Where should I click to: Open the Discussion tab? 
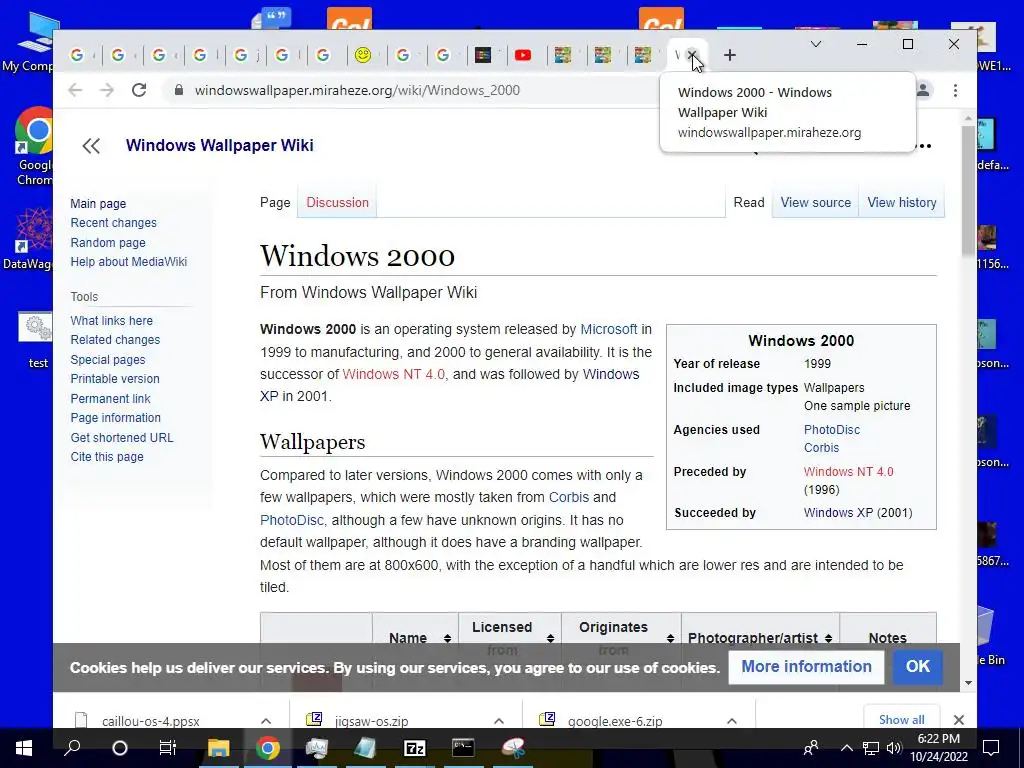coord(337,202)
